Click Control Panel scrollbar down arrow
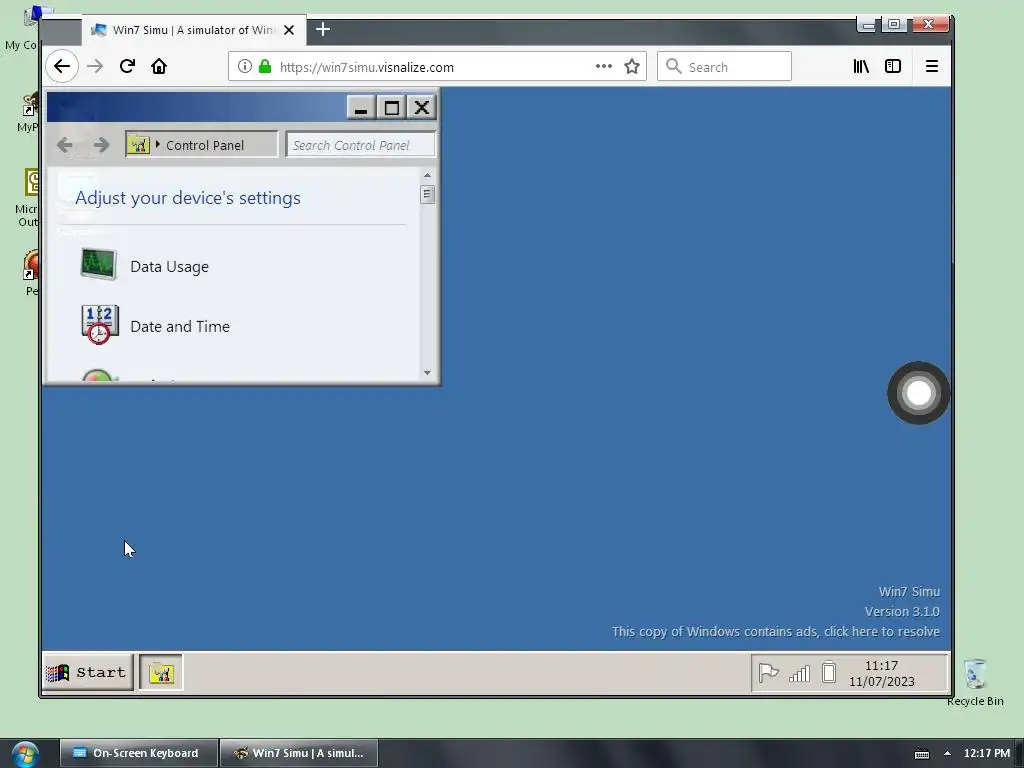 (x=427, y=373)
